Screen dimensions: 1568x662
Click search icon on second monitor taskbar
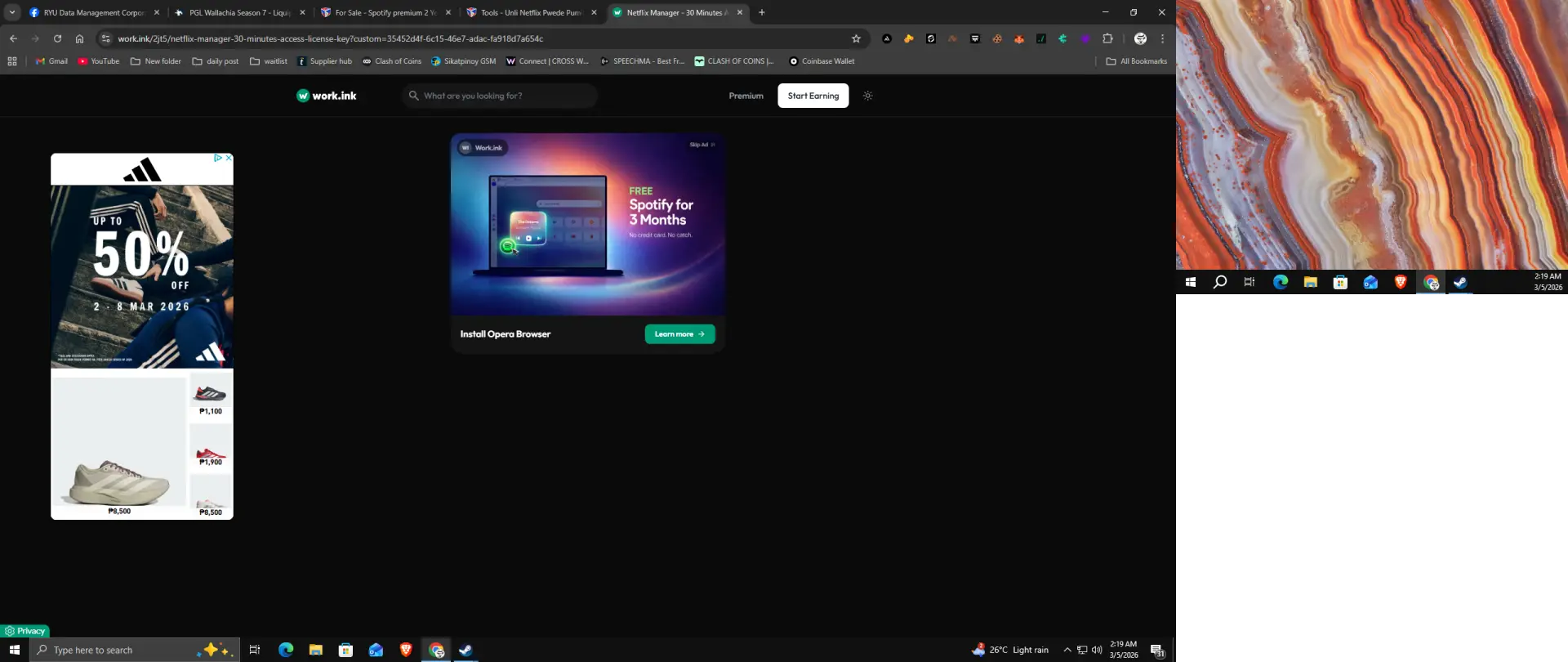click(x=1220, y=282)
